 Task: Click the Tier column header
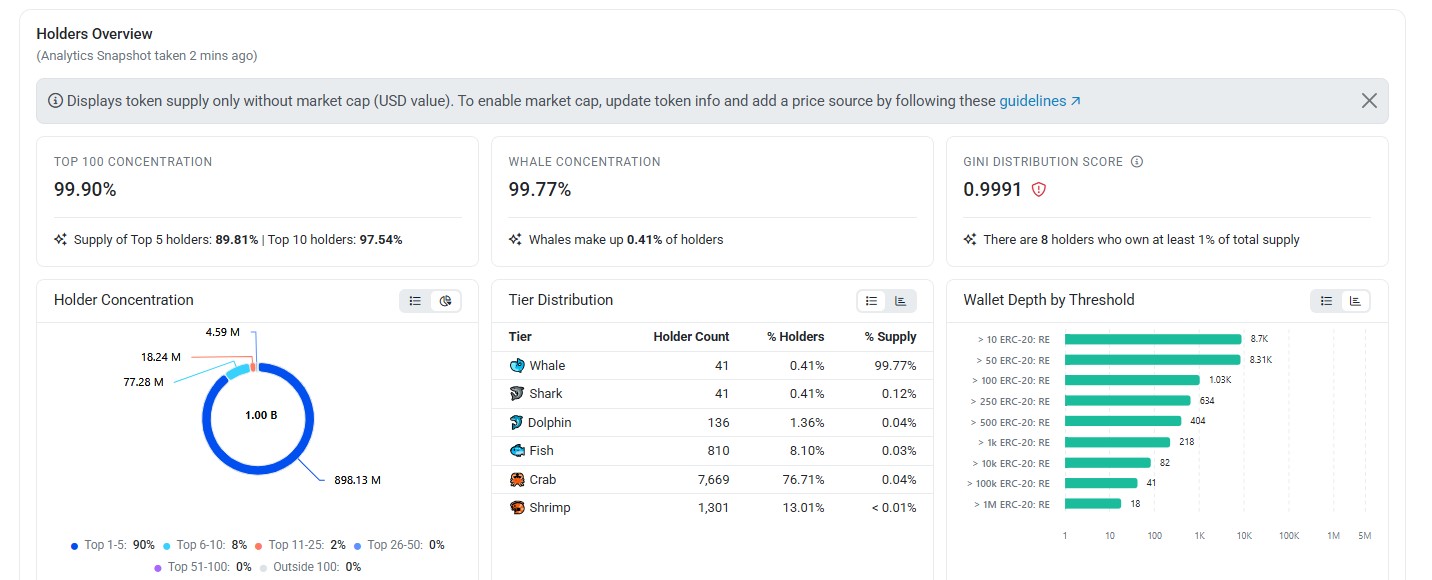520,337
